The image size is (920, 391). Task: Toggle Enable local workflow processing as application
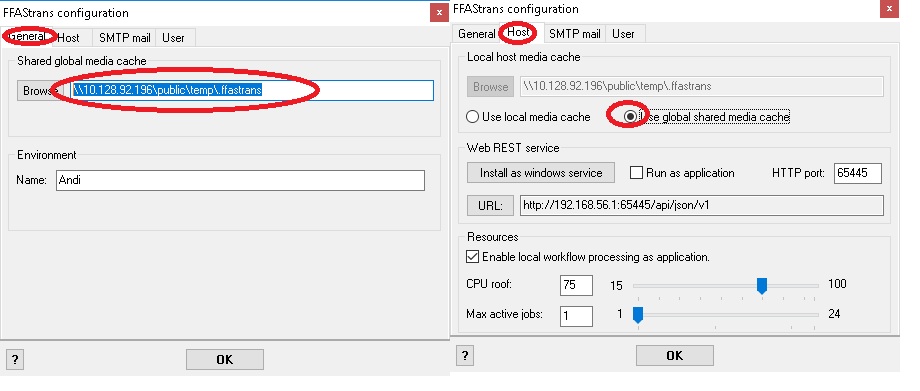coord(588,257)
